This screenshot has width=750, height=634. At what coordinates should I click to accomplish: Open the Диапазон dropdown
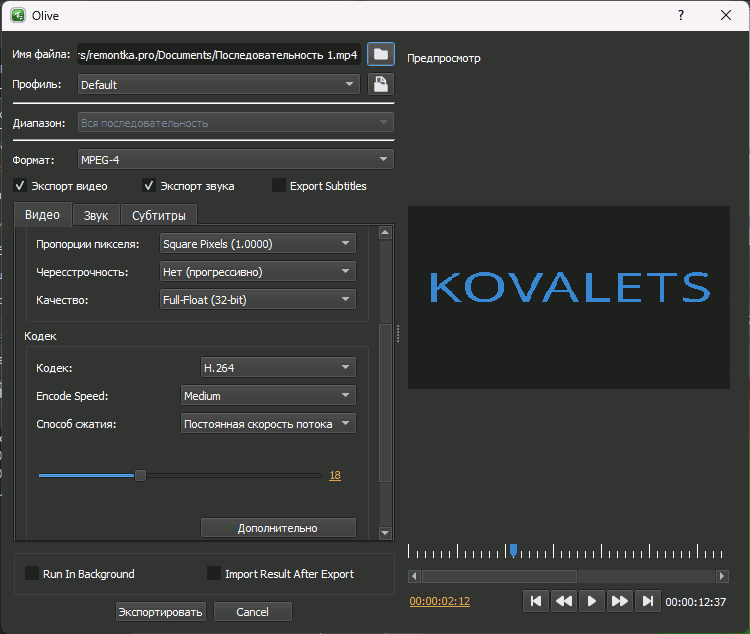[236, 122]
